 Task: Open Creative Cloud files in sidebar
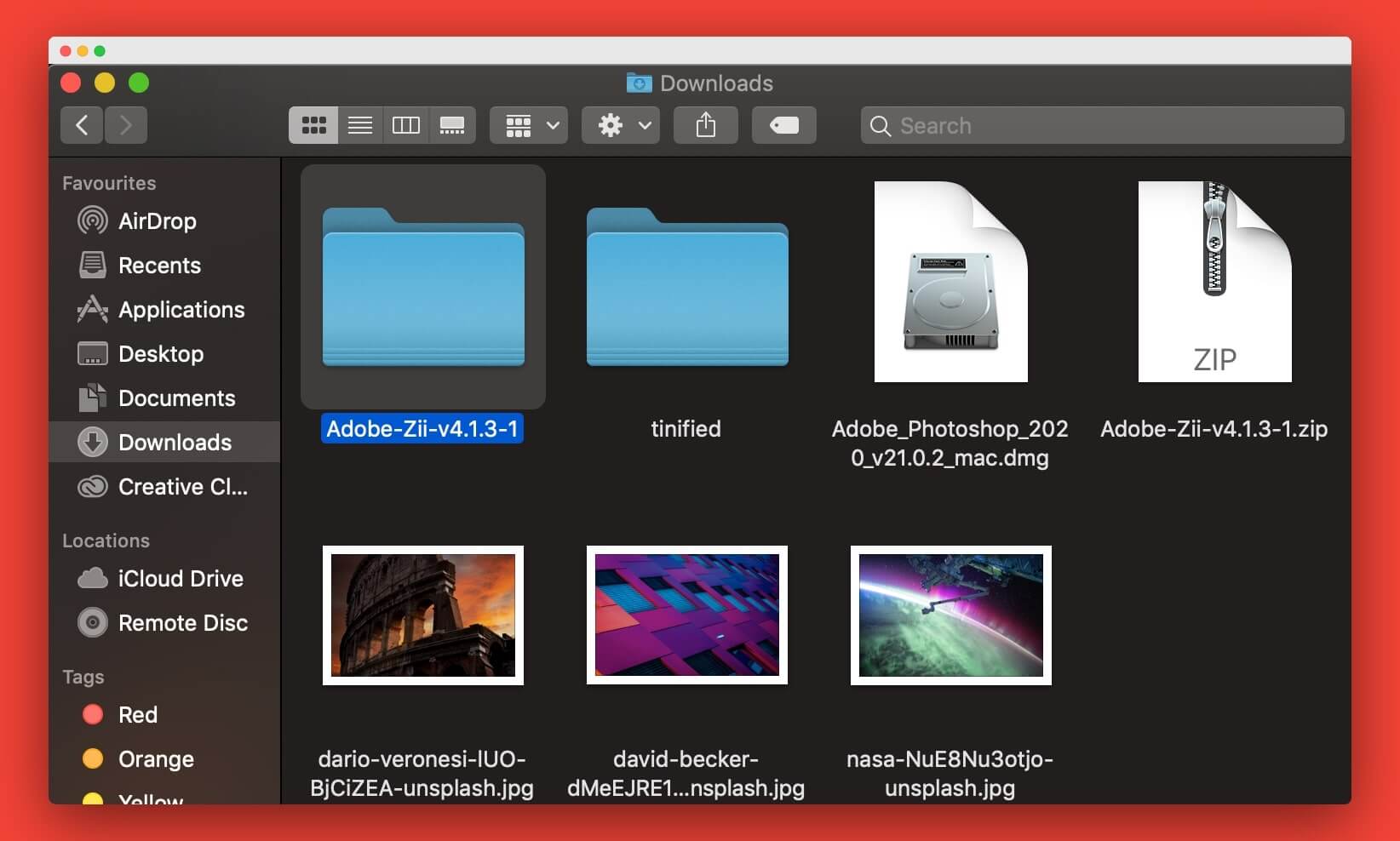(164, 487)
